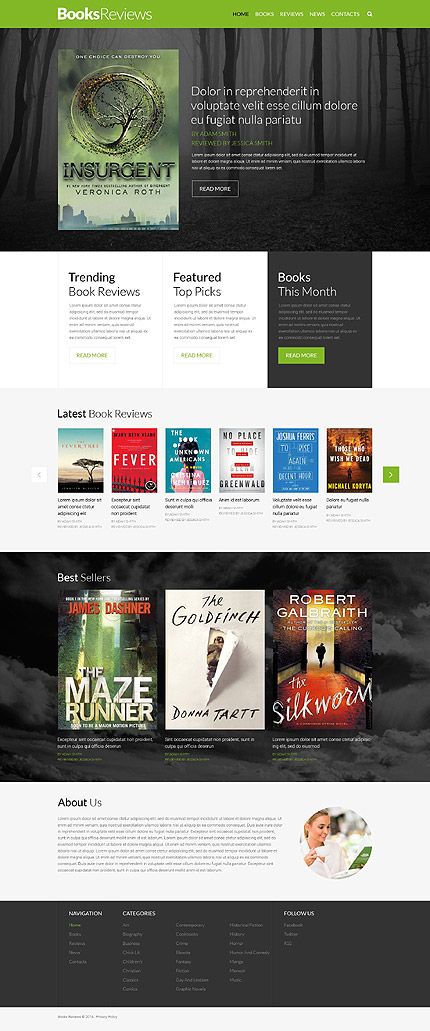430x1031 pixels.
Task: Click the BooksReviews site logo
Action: pos(105,14)
